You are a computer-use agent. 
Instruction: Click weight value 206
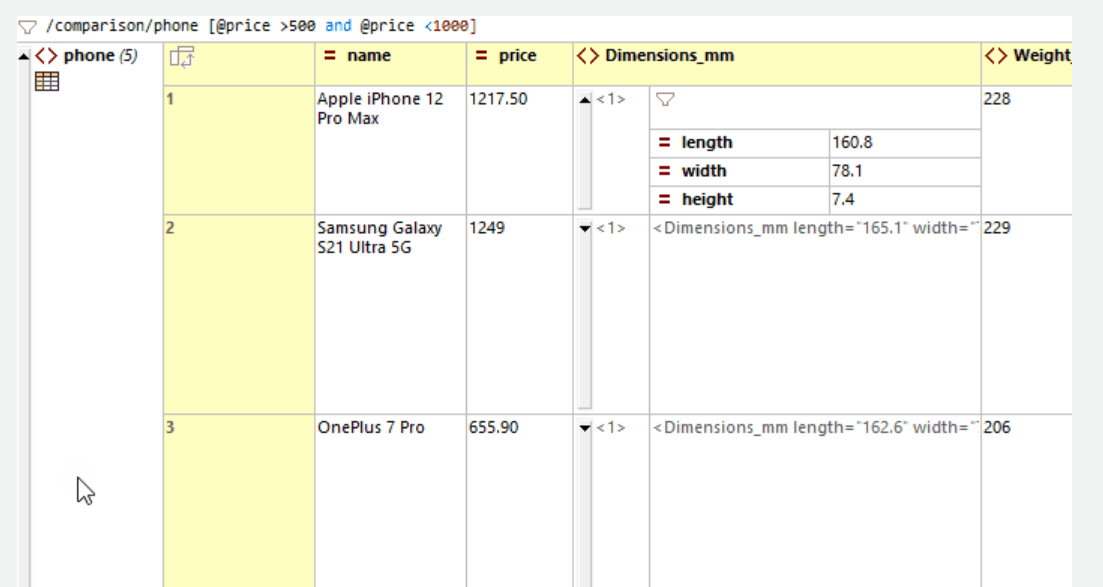[997, 427]
